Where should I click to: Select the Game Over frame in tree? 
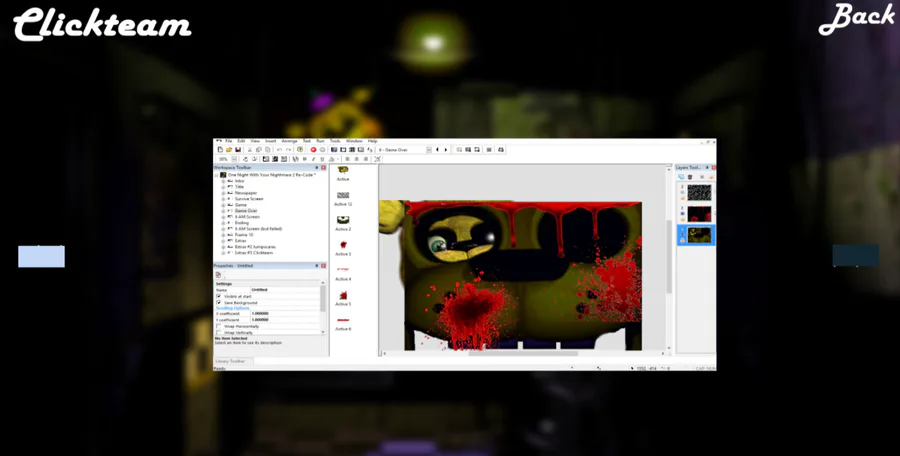coord(246,211)
